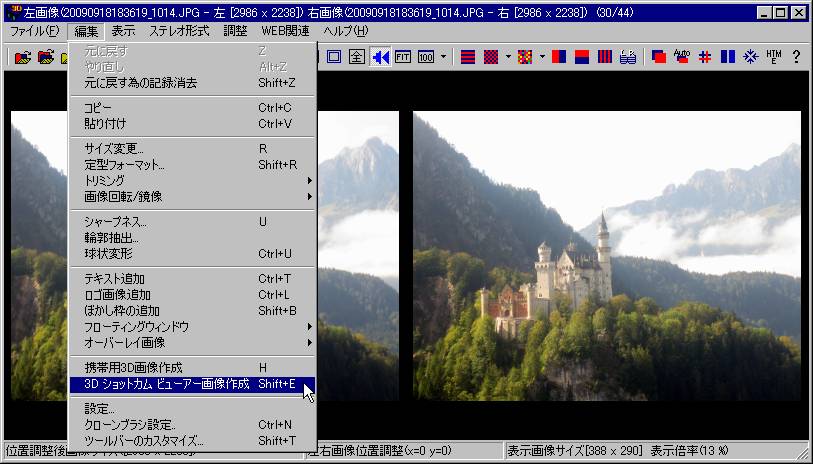Select the vertical interlaced stripes icon

pos(605,57)
